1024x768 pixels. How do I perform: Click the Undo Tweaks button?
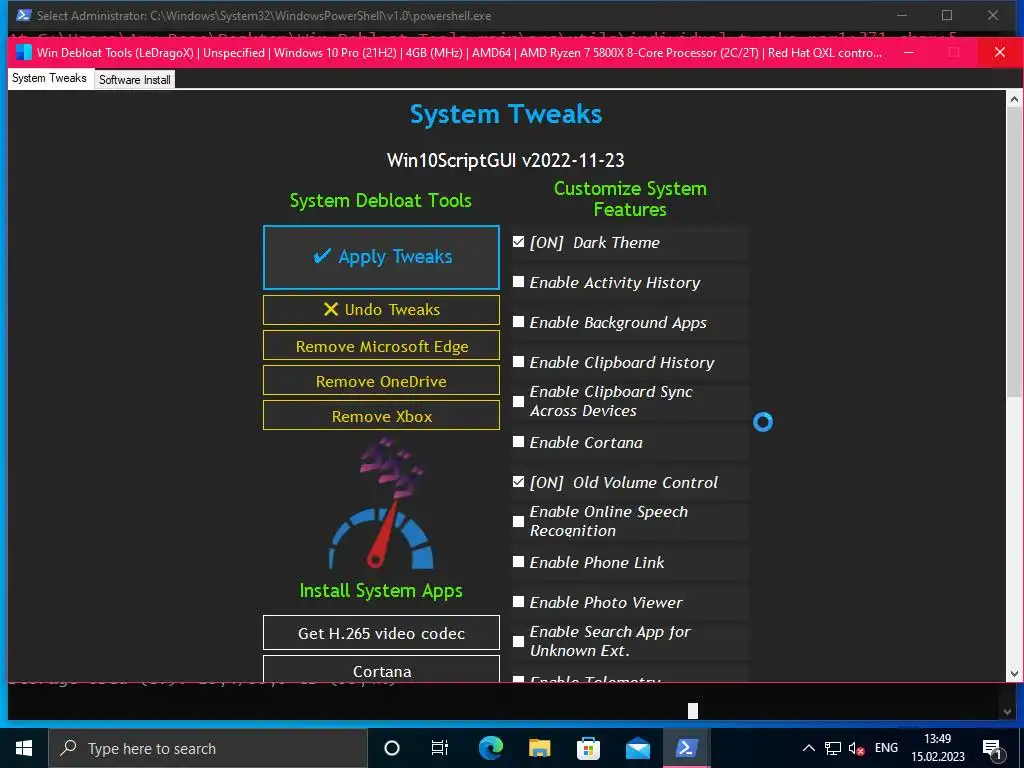(381, 310)
